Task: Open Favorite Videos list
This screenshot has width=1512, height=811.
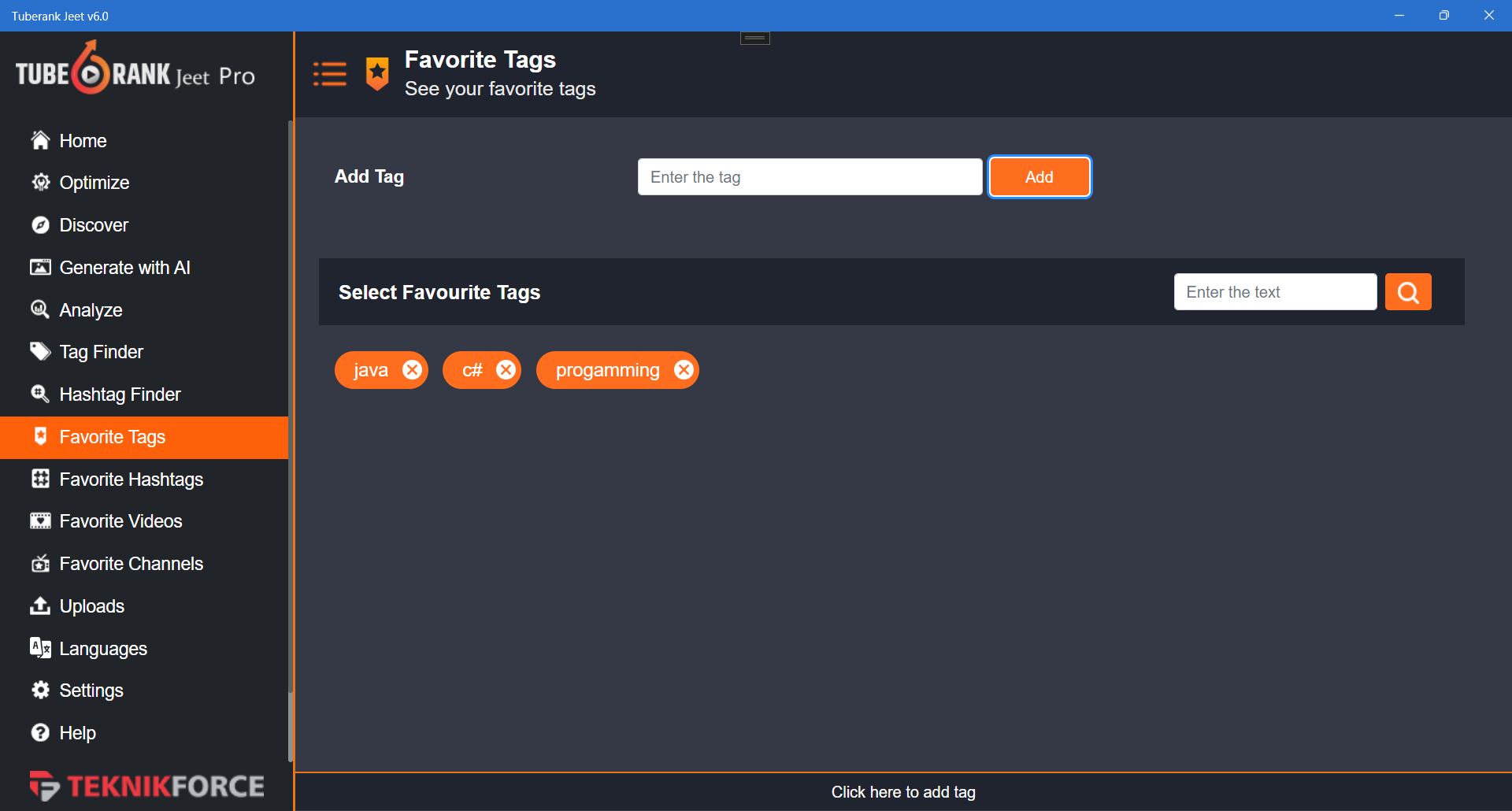Action: [144, 521]
